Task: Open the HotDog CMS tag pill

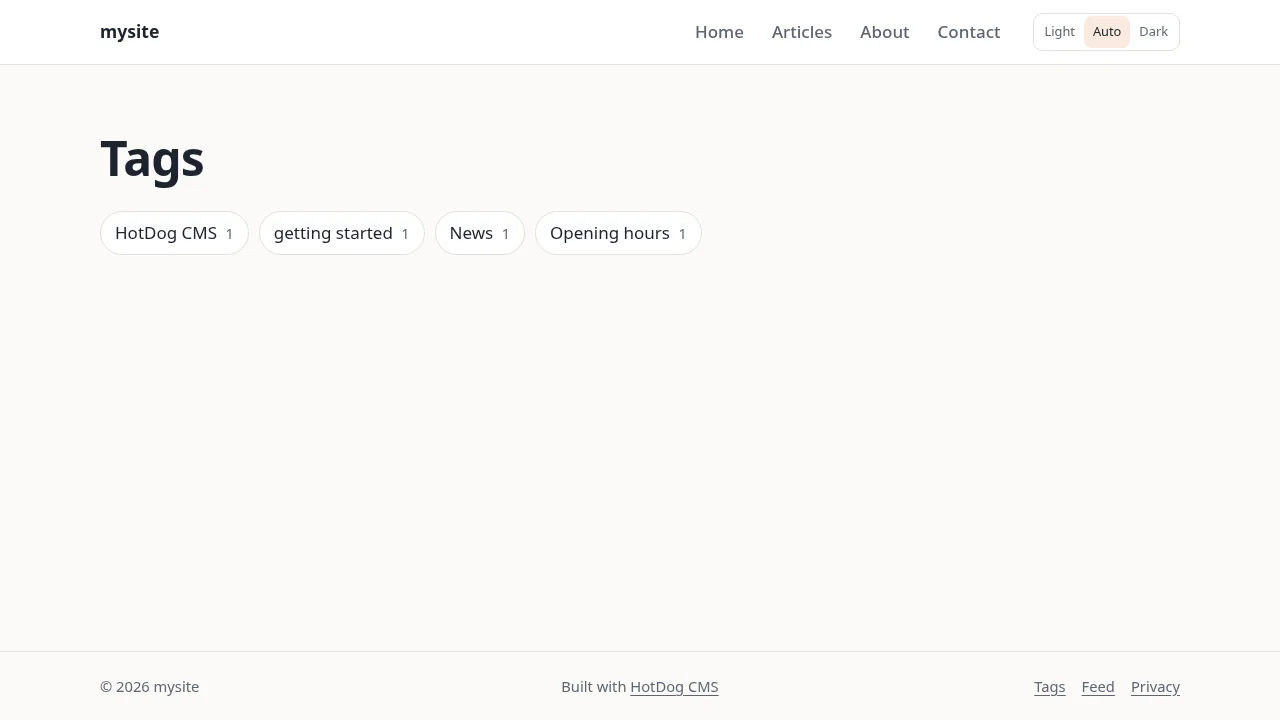Action: [x=174, y=233]
